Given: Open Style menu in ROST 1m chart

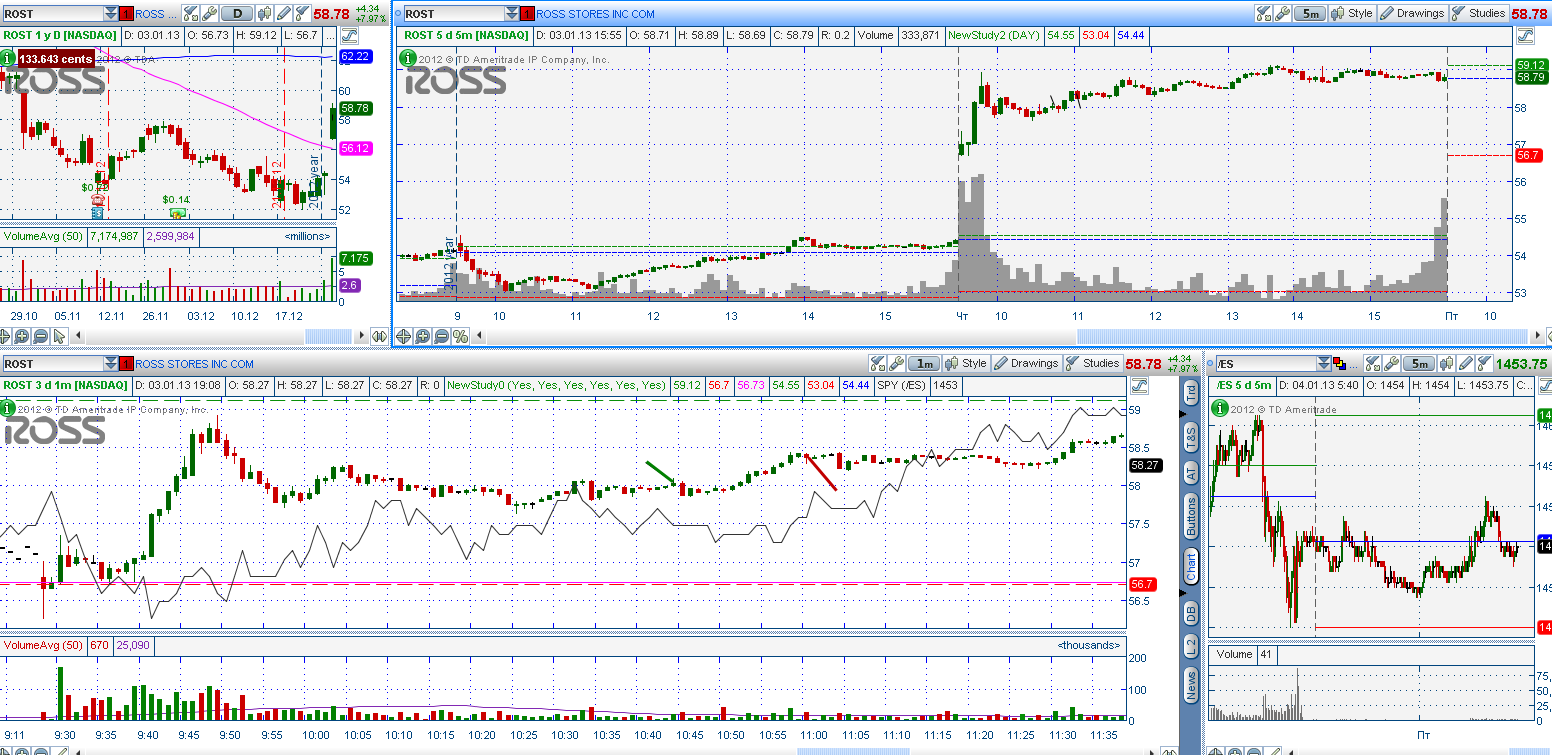Looking at the screenshot, I should pos(966,364).
